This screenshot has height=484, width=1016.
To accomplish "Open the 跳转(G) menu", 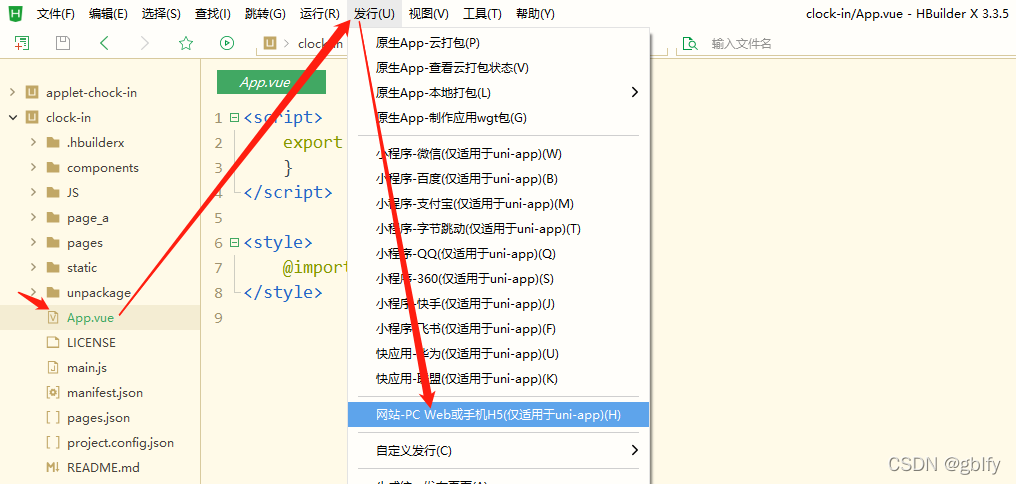I will (266, 14).
